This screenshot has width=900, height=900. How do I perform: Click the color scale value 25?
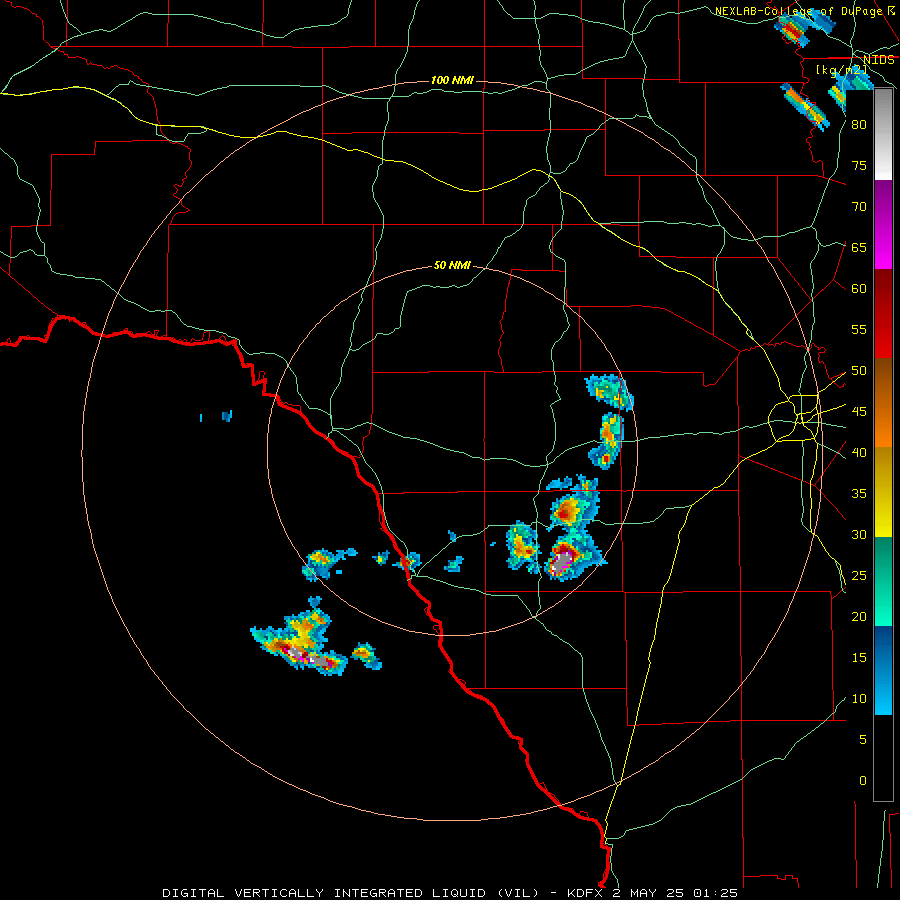click(859, 576)
